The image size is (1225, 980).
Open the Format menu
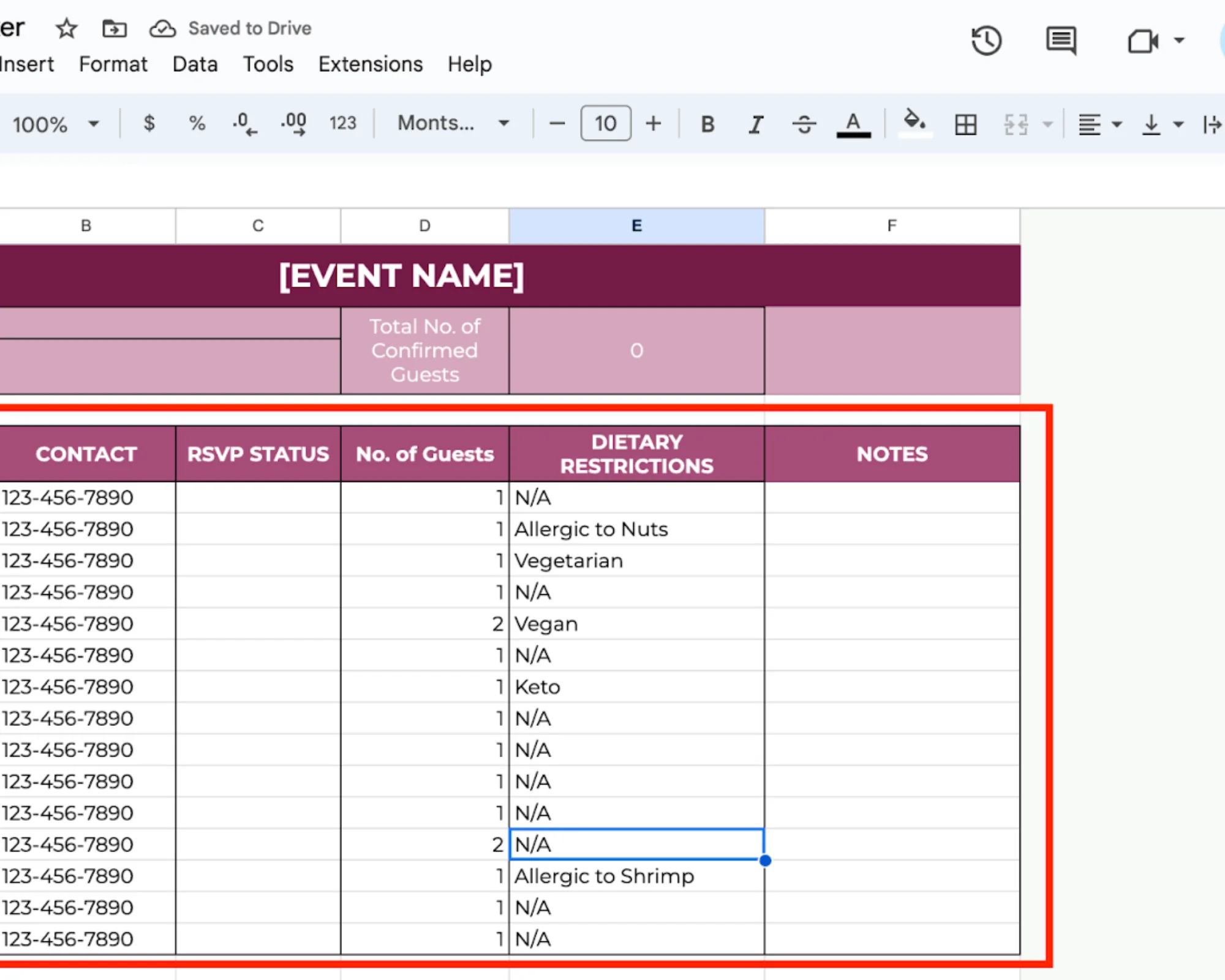[x=113, y=64]
